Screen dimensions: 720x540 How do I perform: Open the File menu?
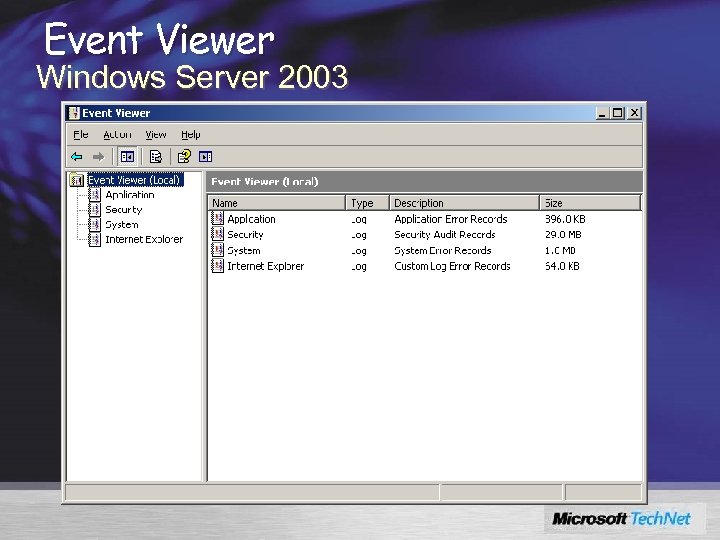click(80, 135)
